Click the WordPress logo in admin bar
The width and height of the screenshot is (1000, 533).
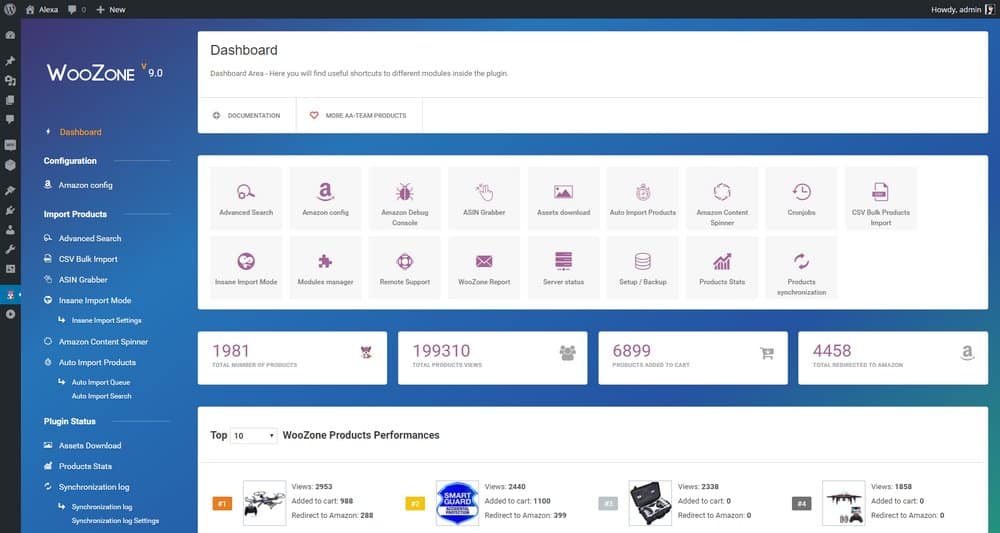click(10, 9)
